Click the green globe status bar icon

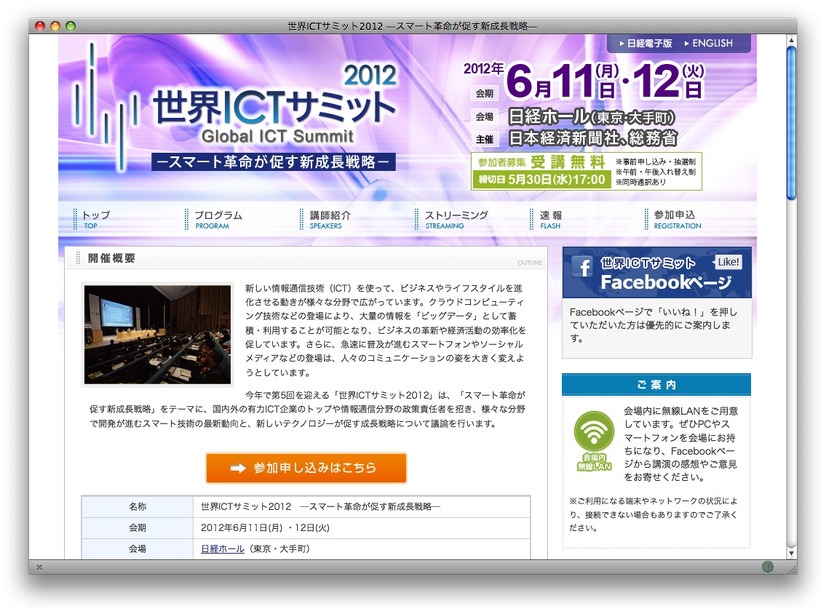tap(768, 567)
